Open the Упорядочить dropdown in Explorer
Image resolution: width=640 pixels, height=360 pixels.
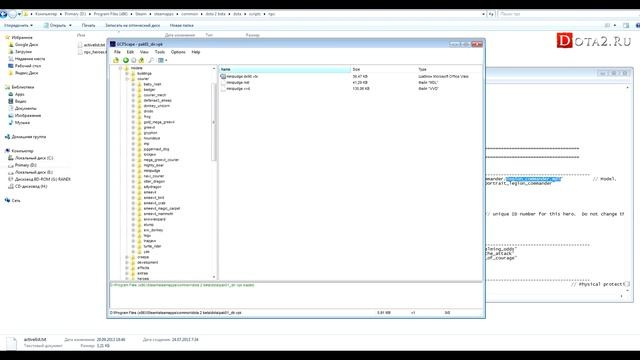click(x=18, y=25)
